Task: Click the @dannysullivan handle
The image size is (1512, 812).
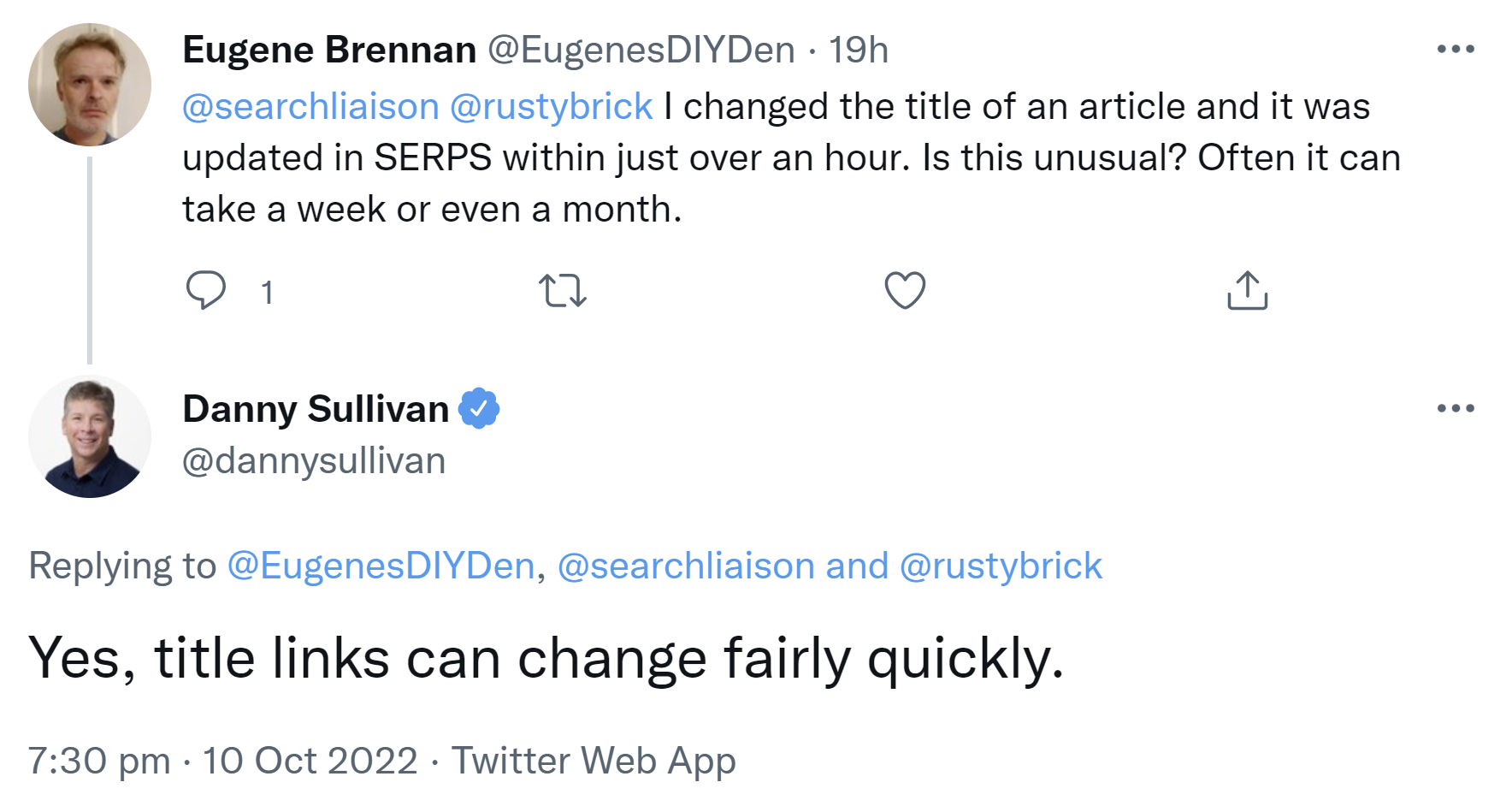Action: 314,461
